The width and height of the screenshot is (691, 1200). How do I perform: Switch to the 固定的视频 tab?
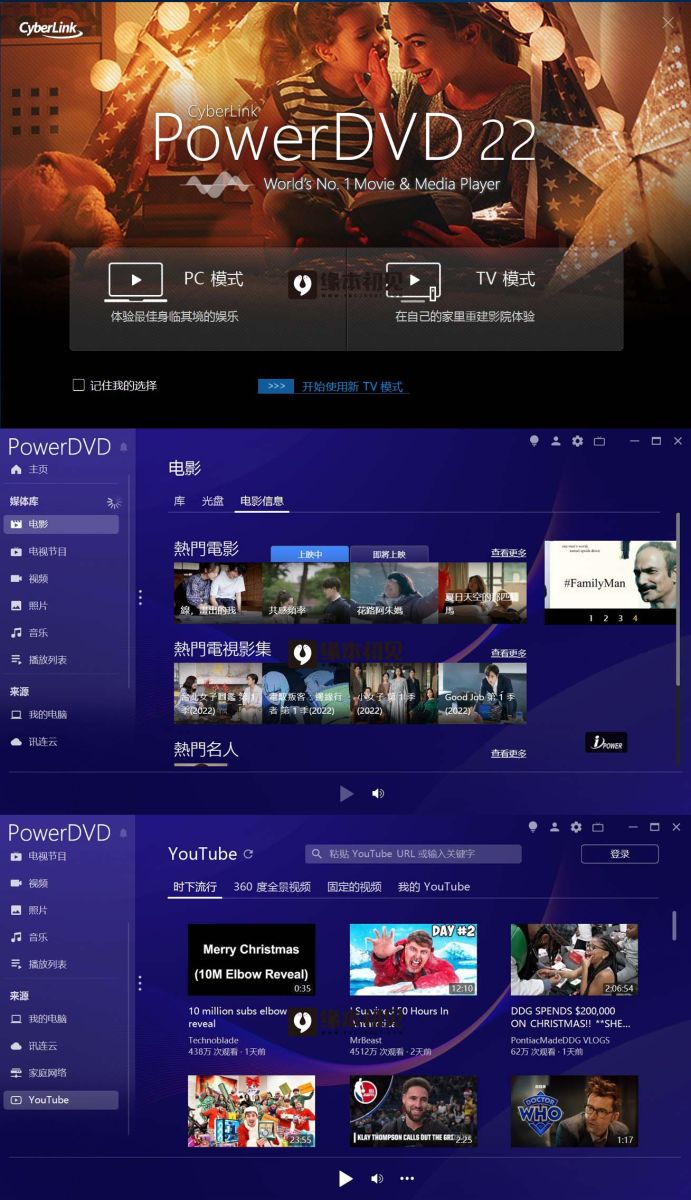point(354,886)
